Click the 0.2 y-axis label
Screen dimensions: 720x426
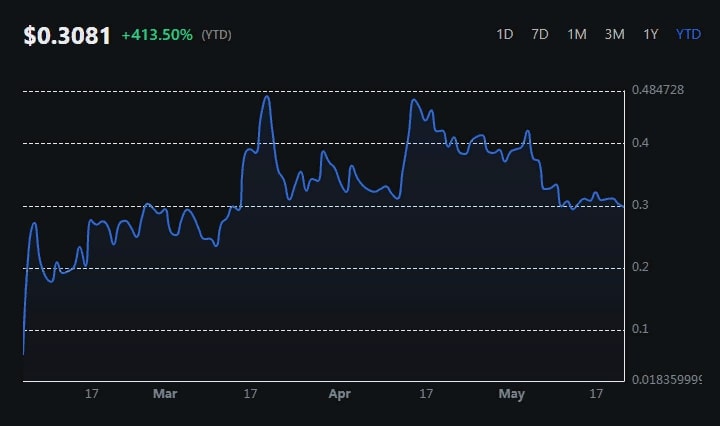point(640,267)
